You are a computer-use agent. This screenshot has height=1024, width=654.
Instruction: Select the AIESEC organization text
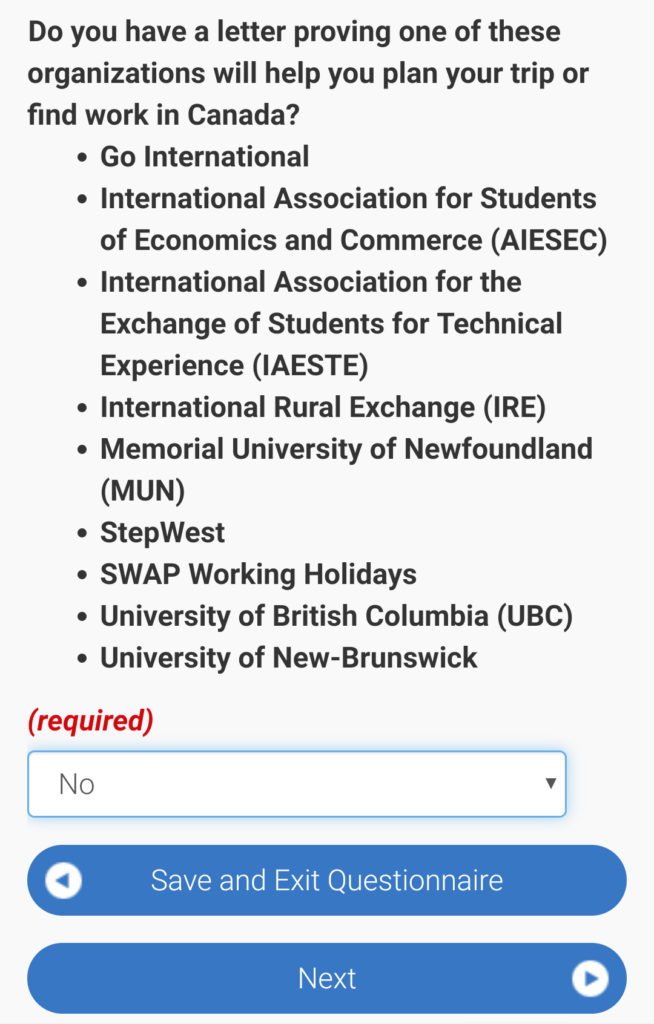[352, 220]
